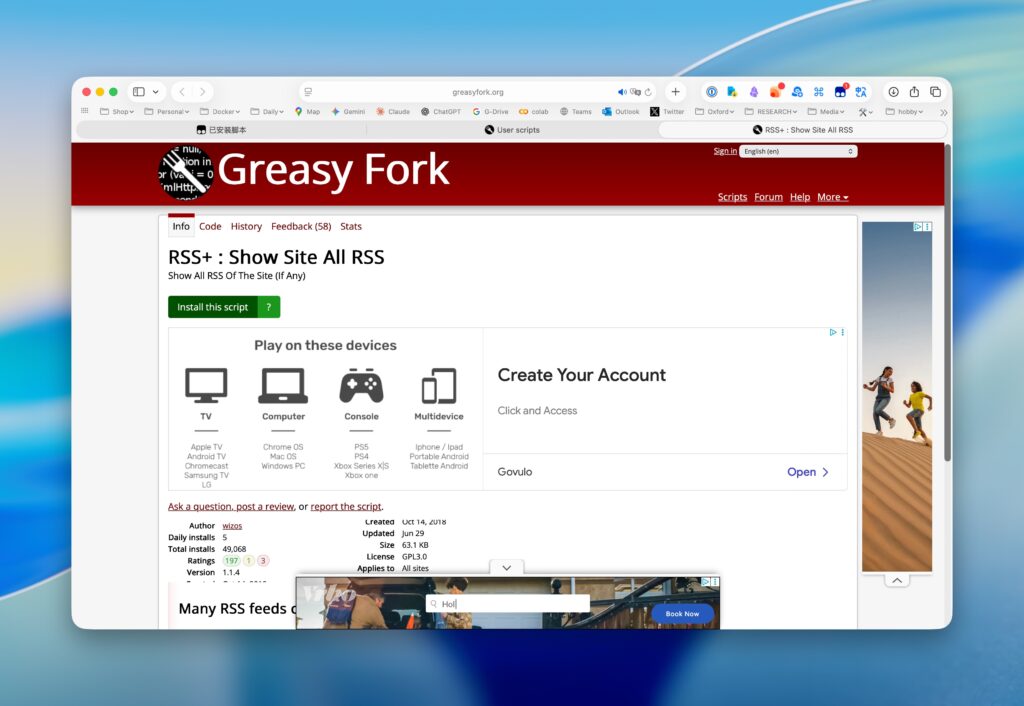This screenshot has height=706, width=1024.
Task: Open Twitter bookmark
Action: 667,112
